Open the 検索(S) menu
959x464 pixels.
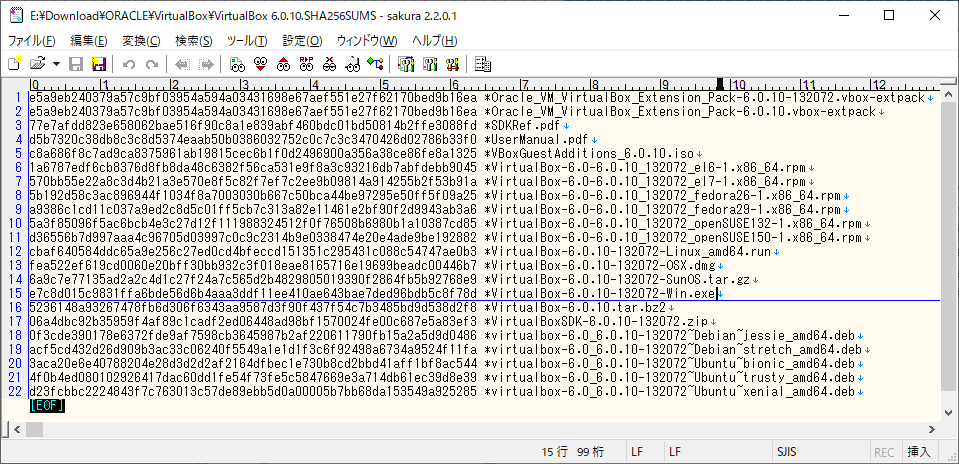click(193, 41)
